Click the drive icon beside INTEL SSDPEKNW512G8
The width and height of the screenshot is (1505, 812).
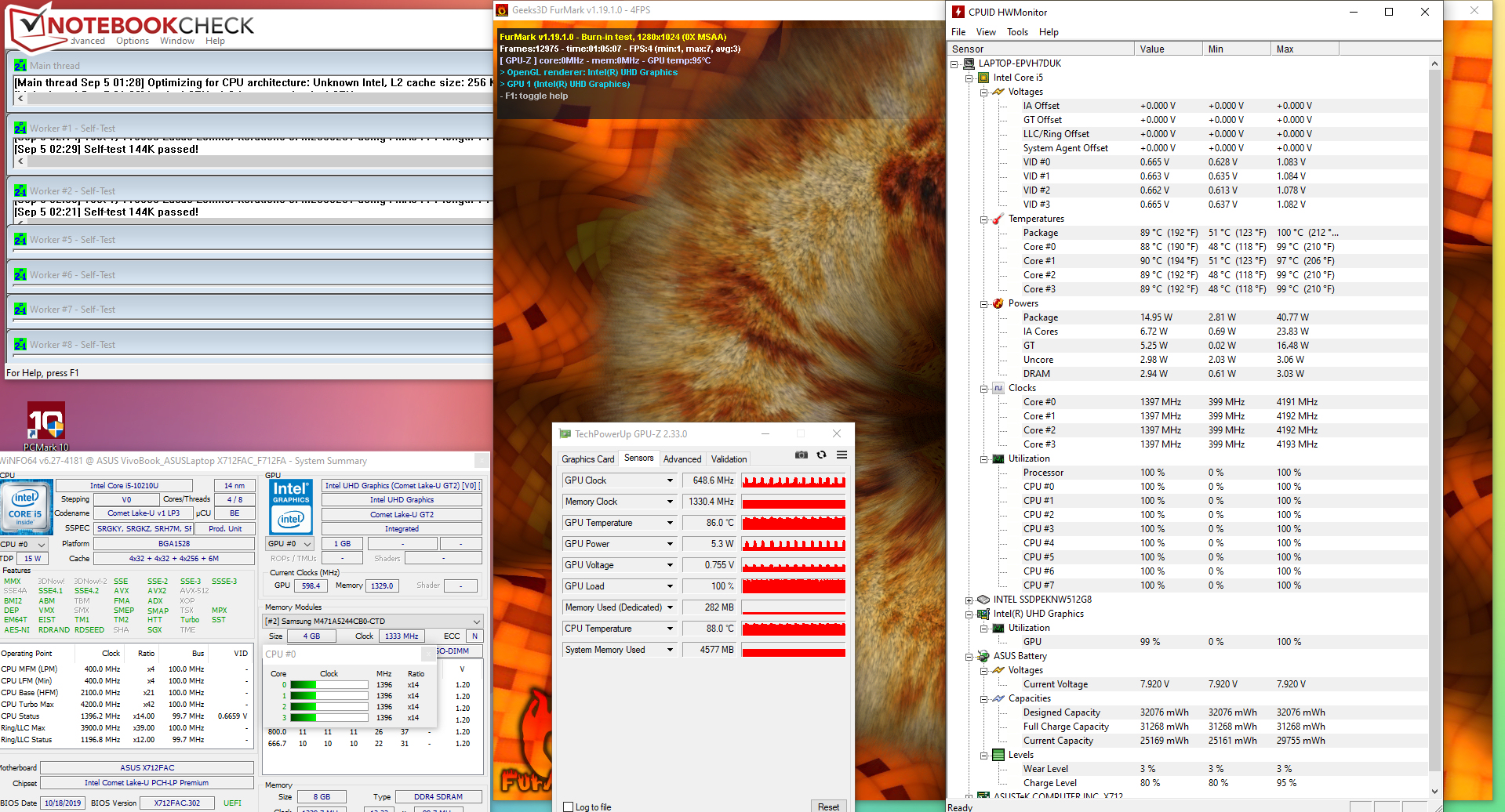(x=983, y=600)
